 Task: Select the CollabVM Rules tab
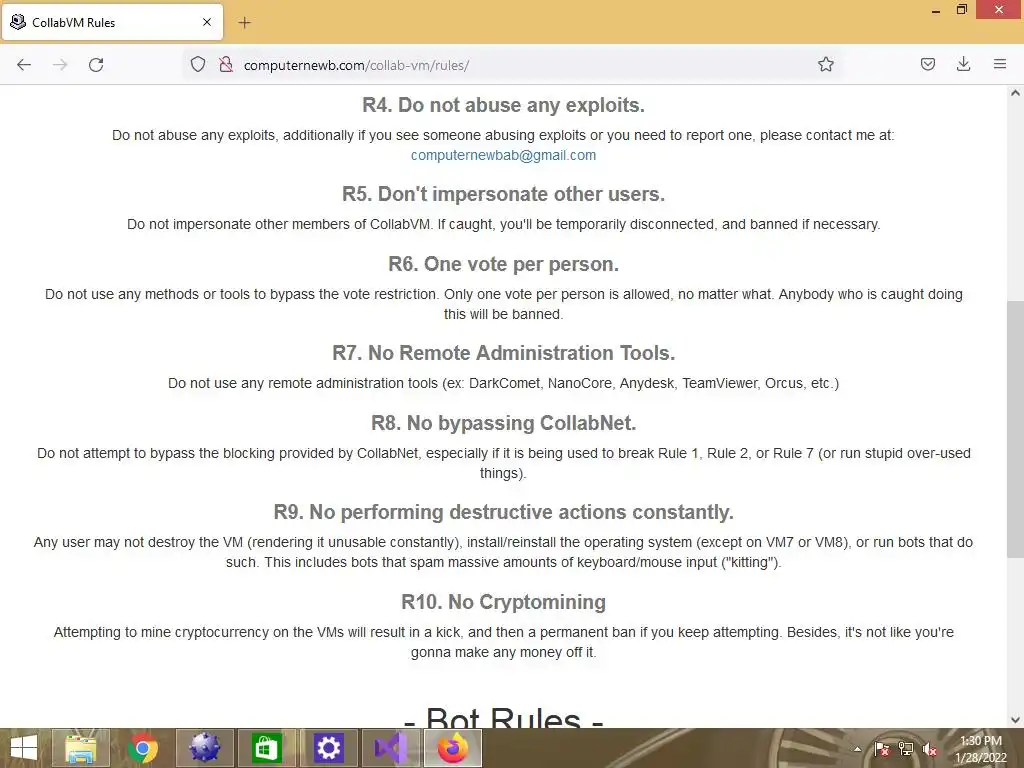[x=112, y=22]
